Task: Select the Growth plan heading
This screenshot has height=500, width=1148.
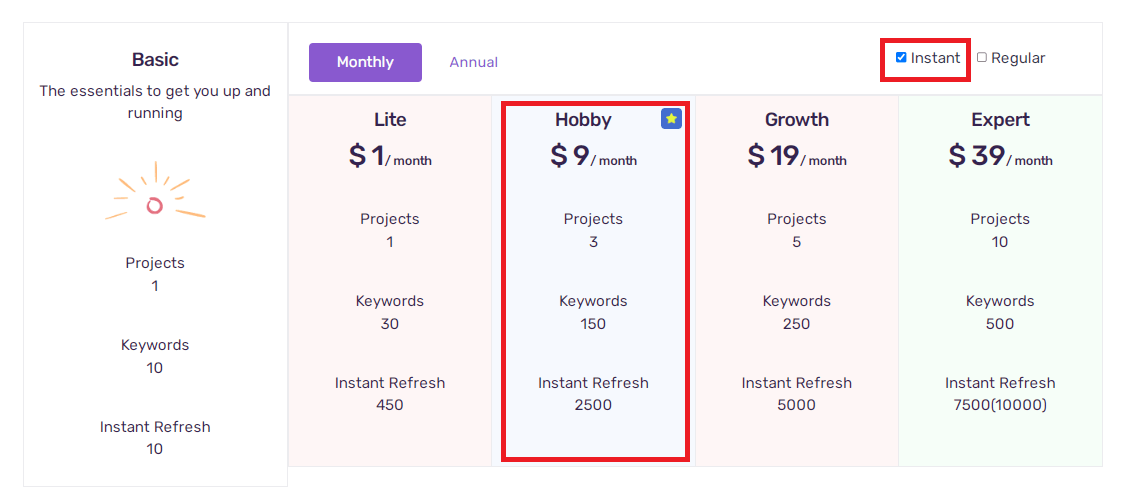Action: click(797, 119)
